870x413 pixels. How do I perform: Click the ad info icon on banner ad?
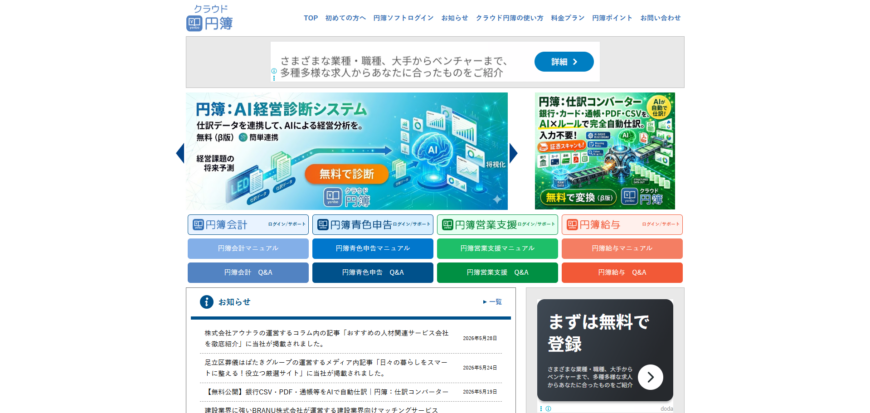coord(274,72)
